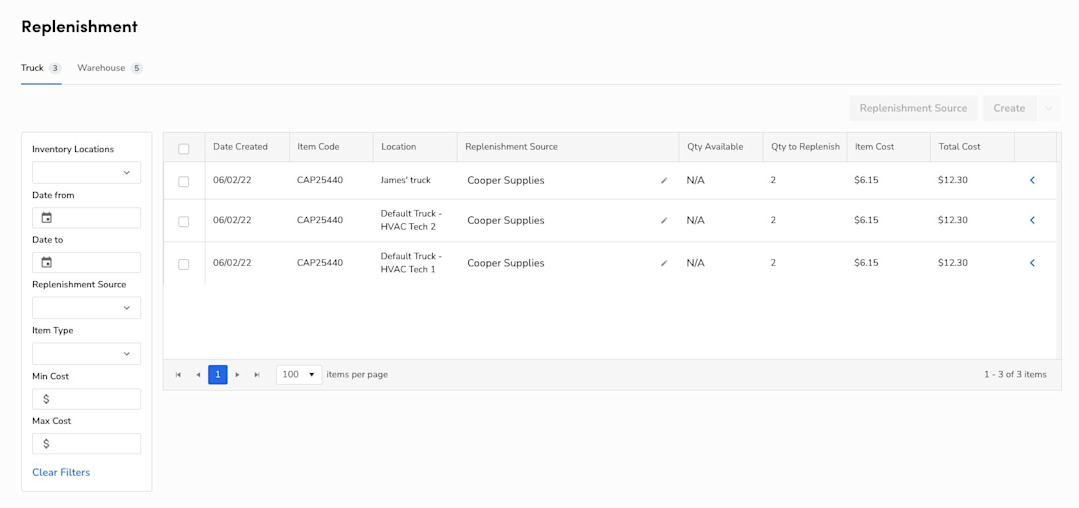This screenshot has width=1079, height=508.
Task: Expand row actions chevron for James' truck
Action: (x=1032, y=180)
